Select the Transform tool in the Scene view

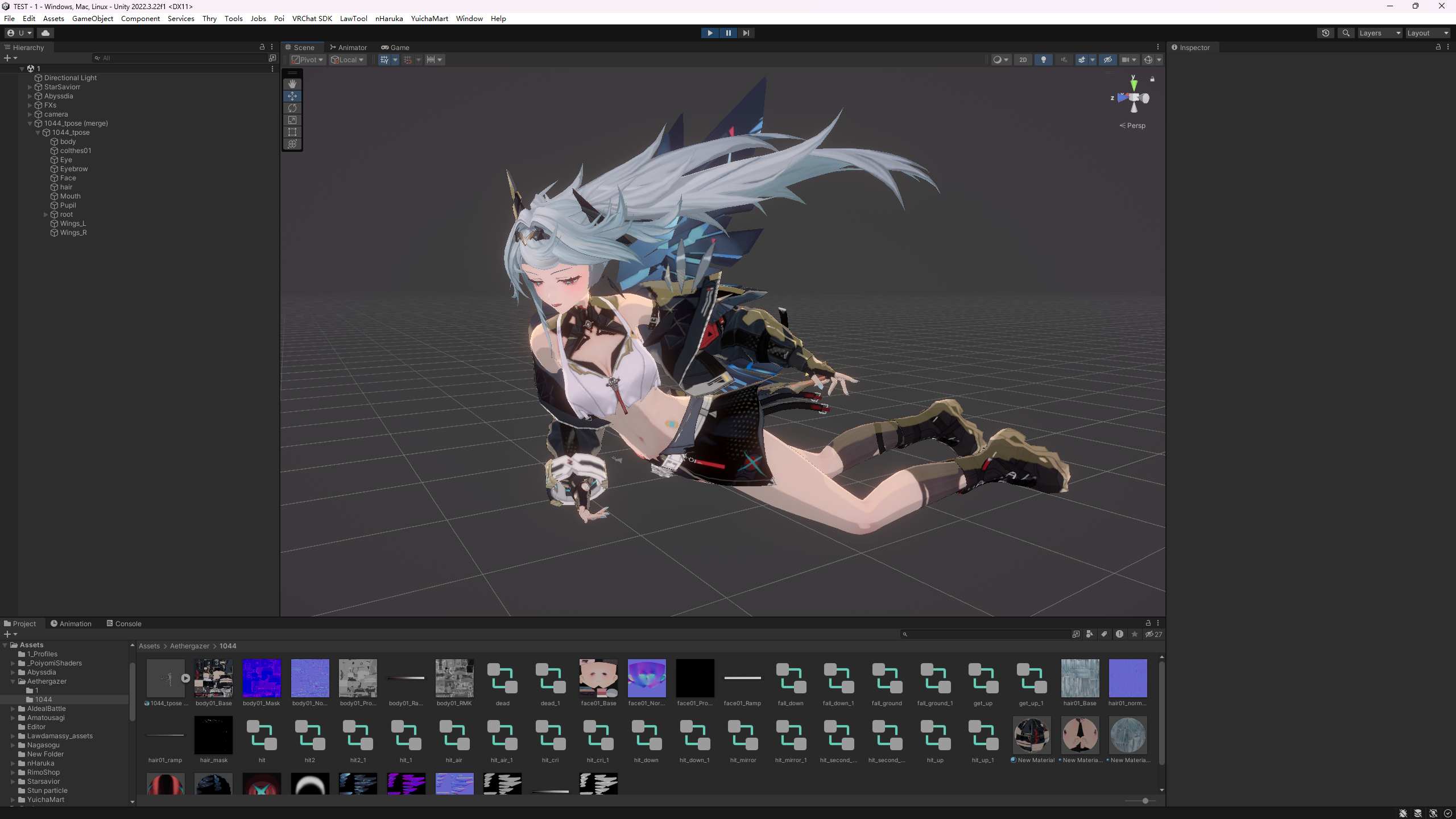point(292,144)
